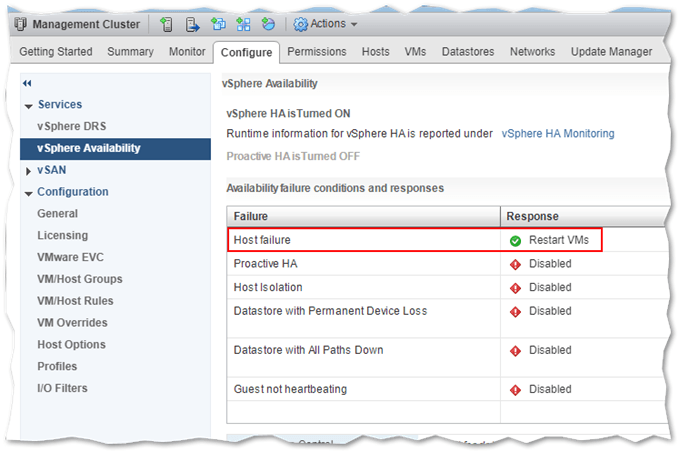This screenshot has height=453, width=680.
Task: Collapse the Services section arrow
Action: click(29, 106)
